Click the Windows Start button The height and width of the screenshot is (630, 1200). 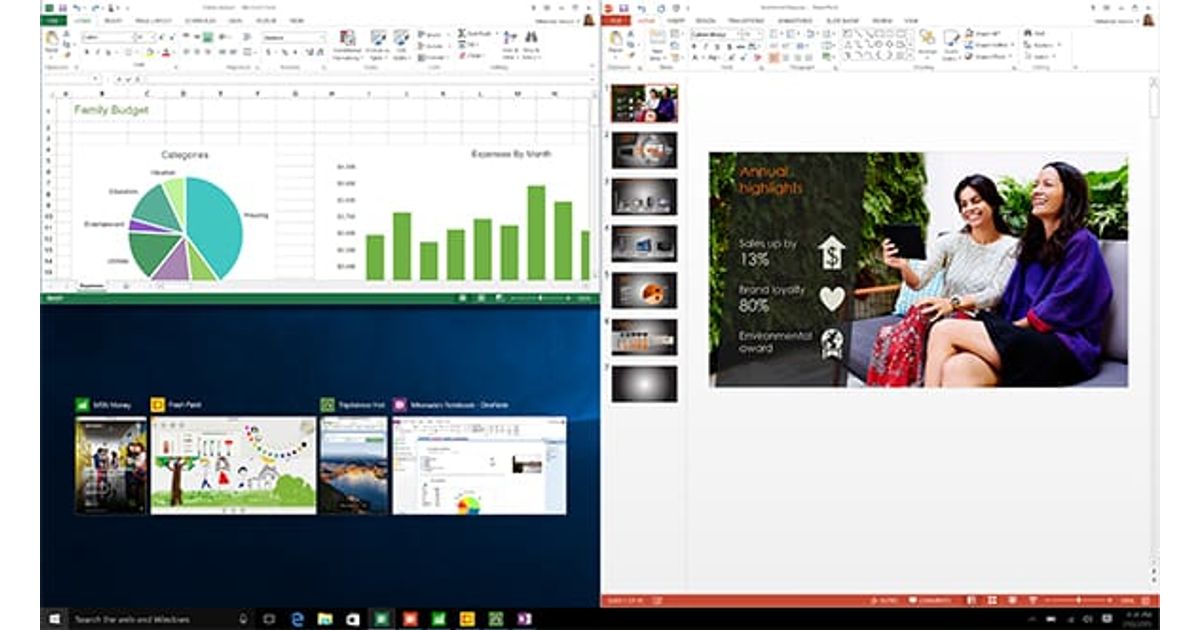tap(54, 619)
